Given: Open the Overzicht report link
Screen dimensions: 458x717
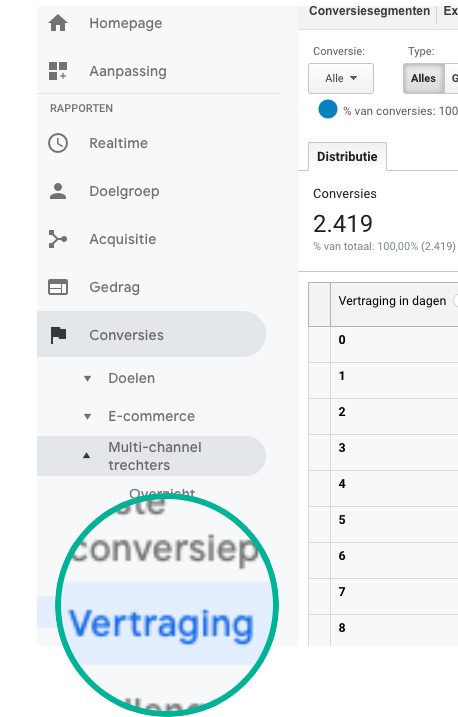Looking at the screenshot, I should click(x=162, y=493).
